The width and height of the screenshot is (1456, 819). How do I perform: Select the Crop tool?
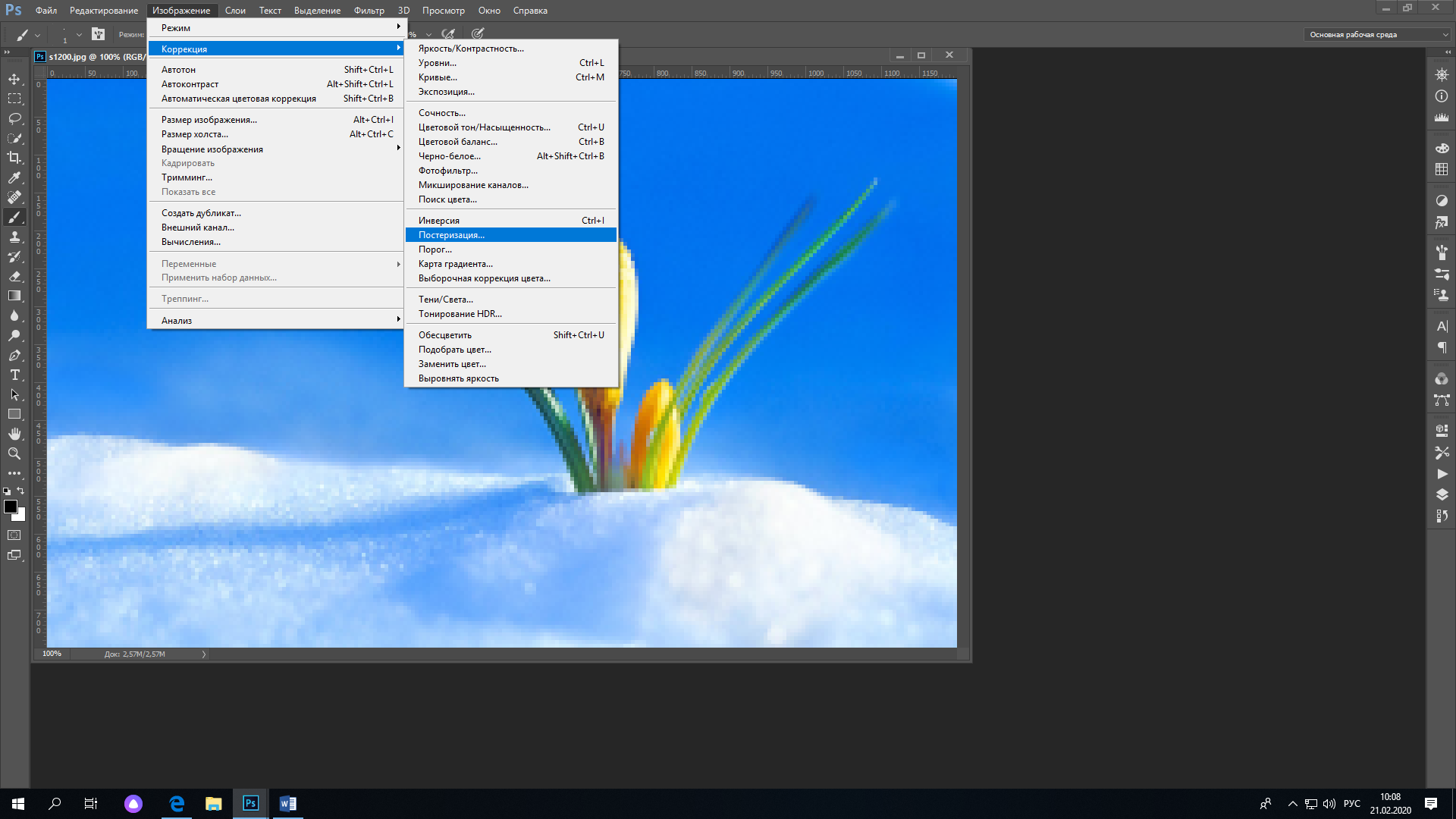14,158
